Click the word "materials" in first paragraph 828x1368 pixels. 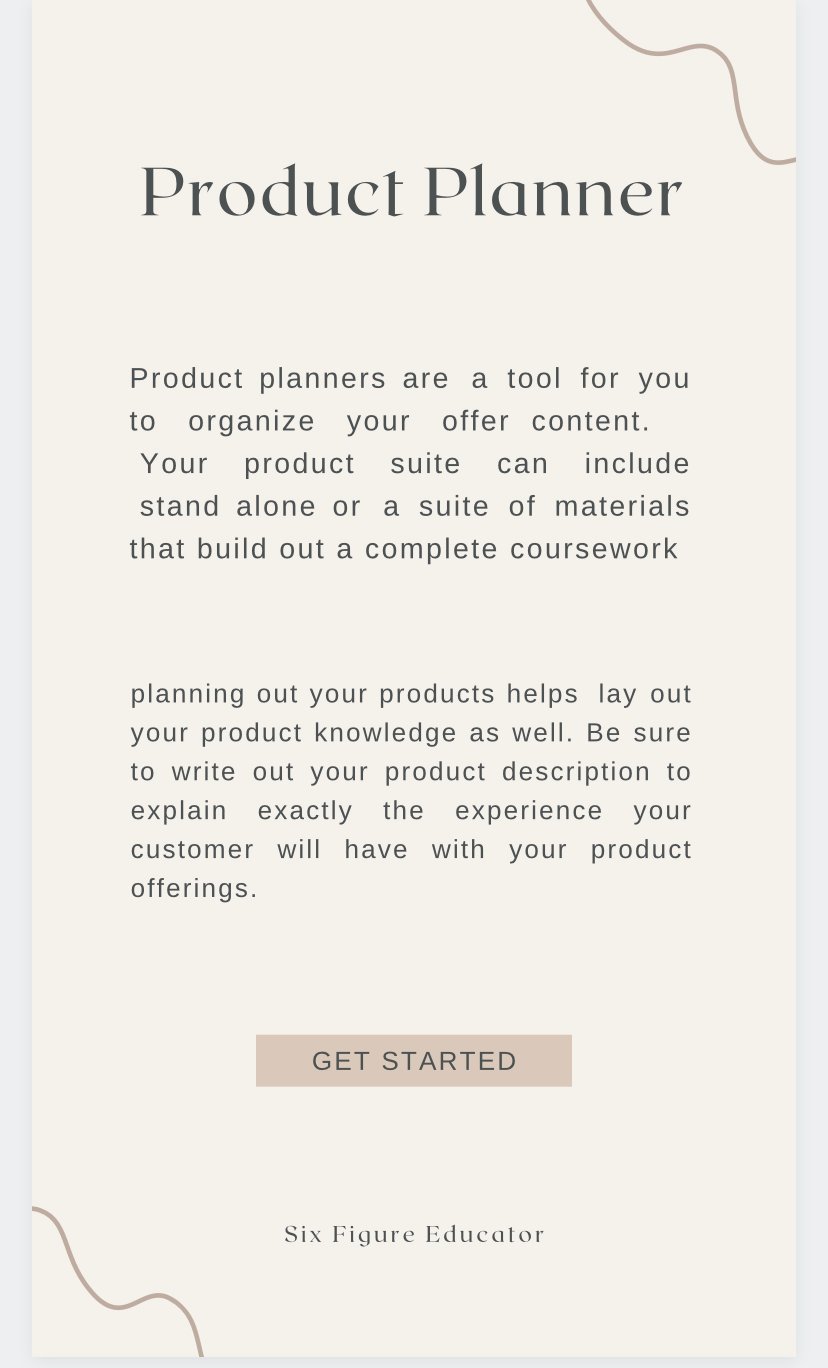click(x=622, y=507)
